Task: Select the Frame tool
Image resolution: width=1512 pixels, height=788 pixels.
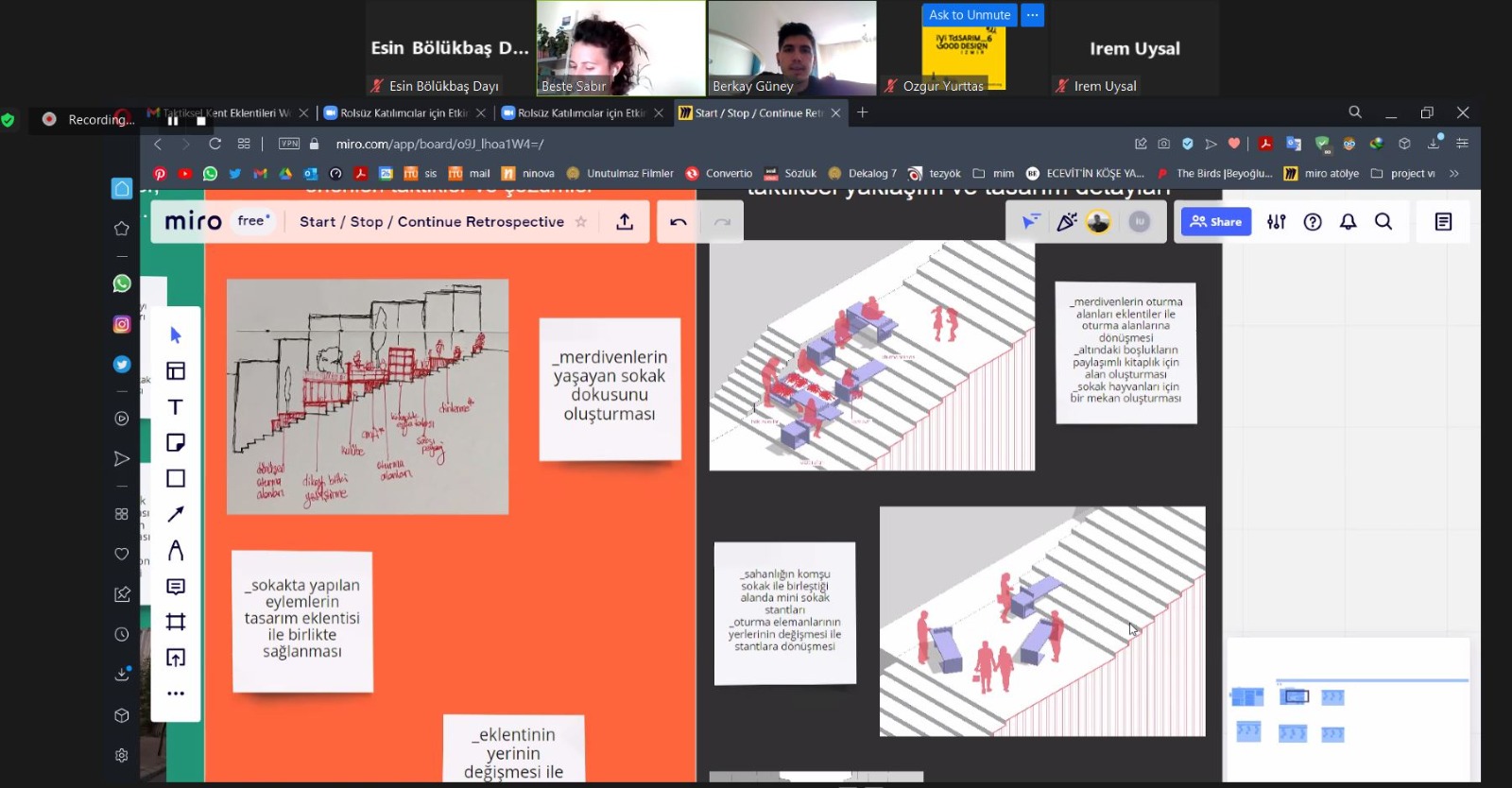Action: [176, 622]
